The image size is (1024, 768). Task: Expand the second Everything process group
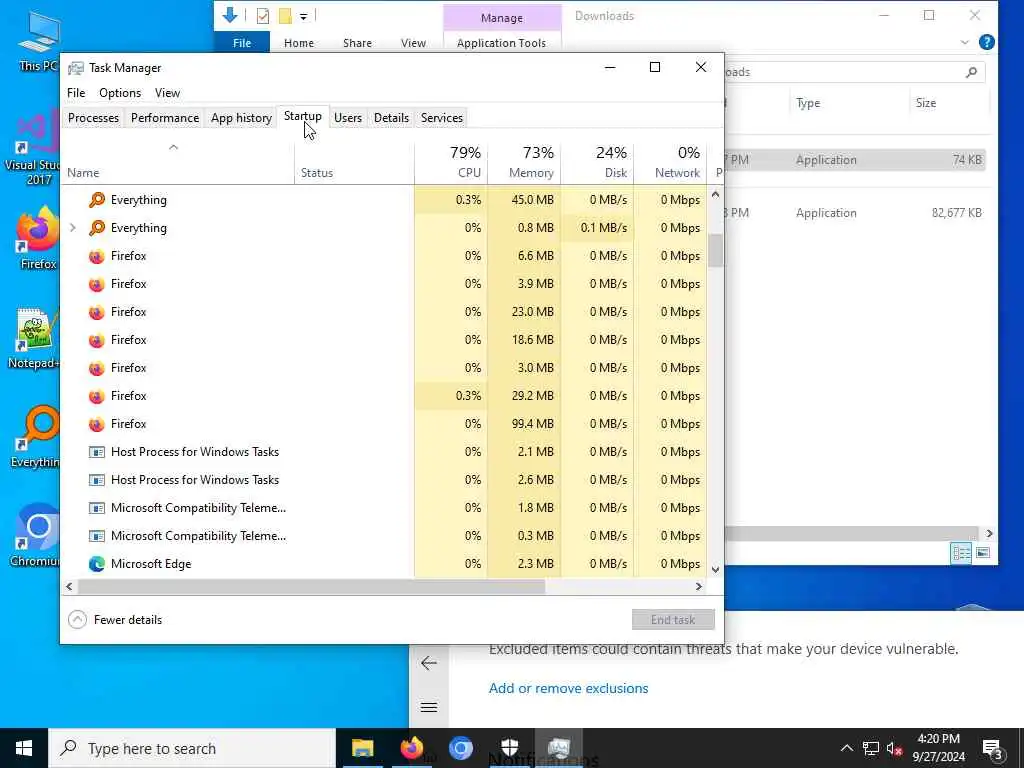point(73,228)
